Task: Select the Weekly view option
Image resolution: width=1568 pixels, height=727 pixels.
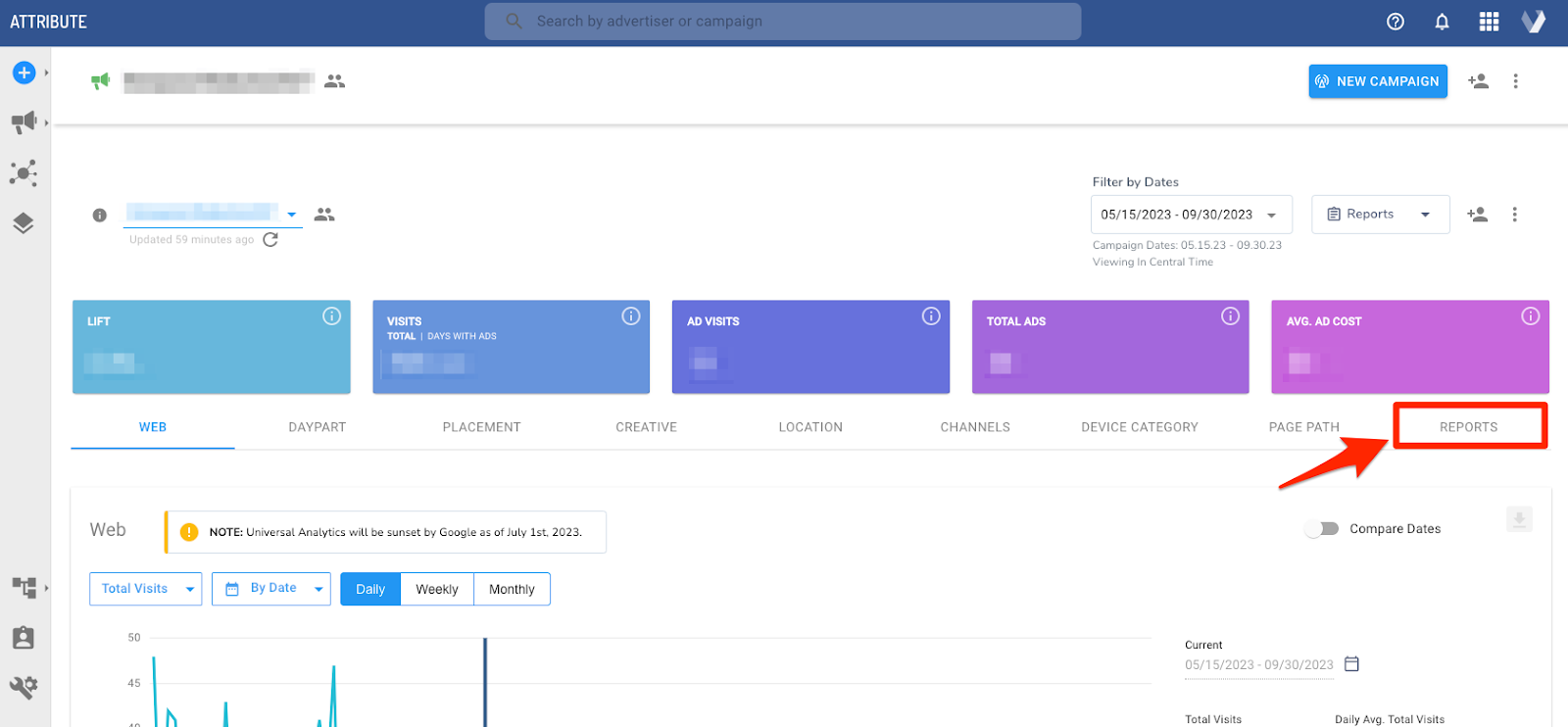Action: (x=437, y=589)
